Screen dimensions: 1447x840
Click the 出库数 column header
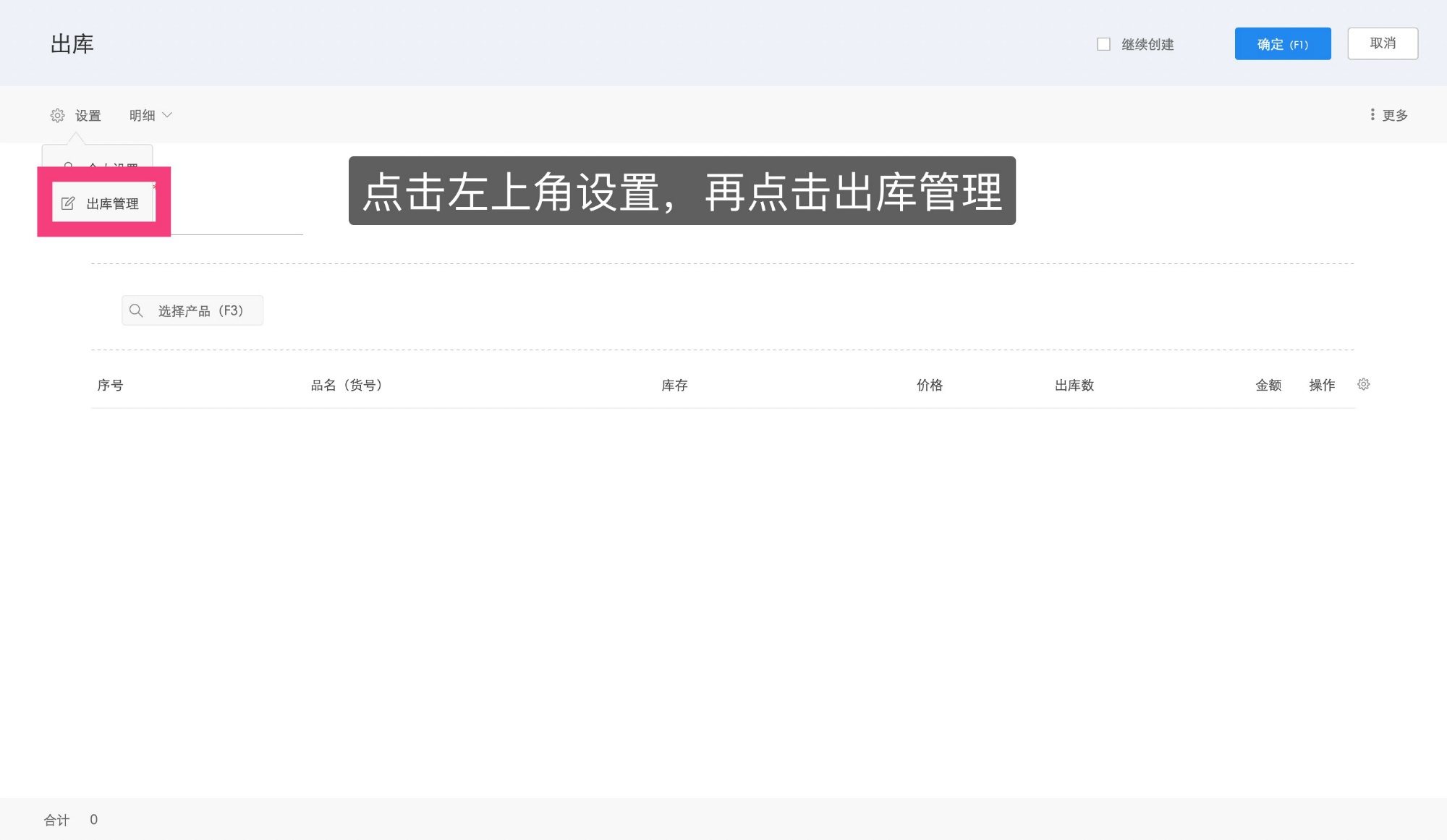tap(1074, 384)
